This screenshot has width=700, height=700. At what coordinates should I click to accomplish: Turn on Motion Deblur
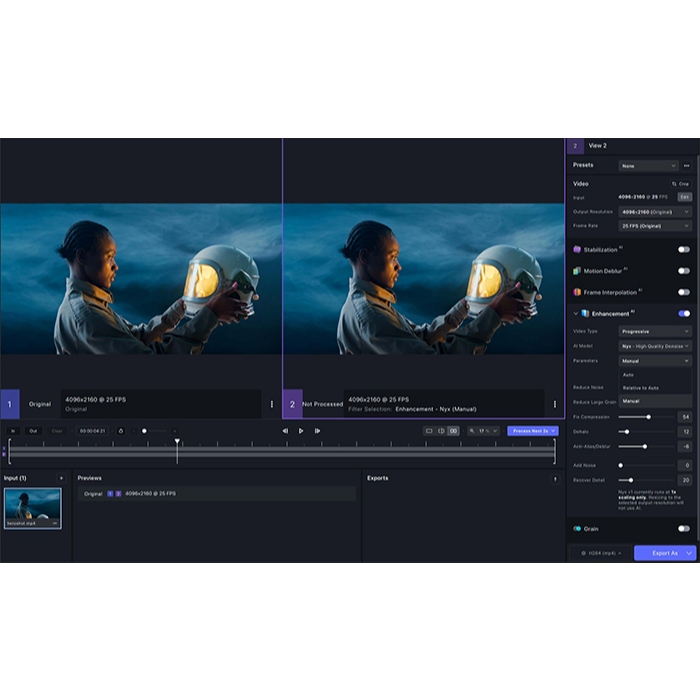[684, 271]
